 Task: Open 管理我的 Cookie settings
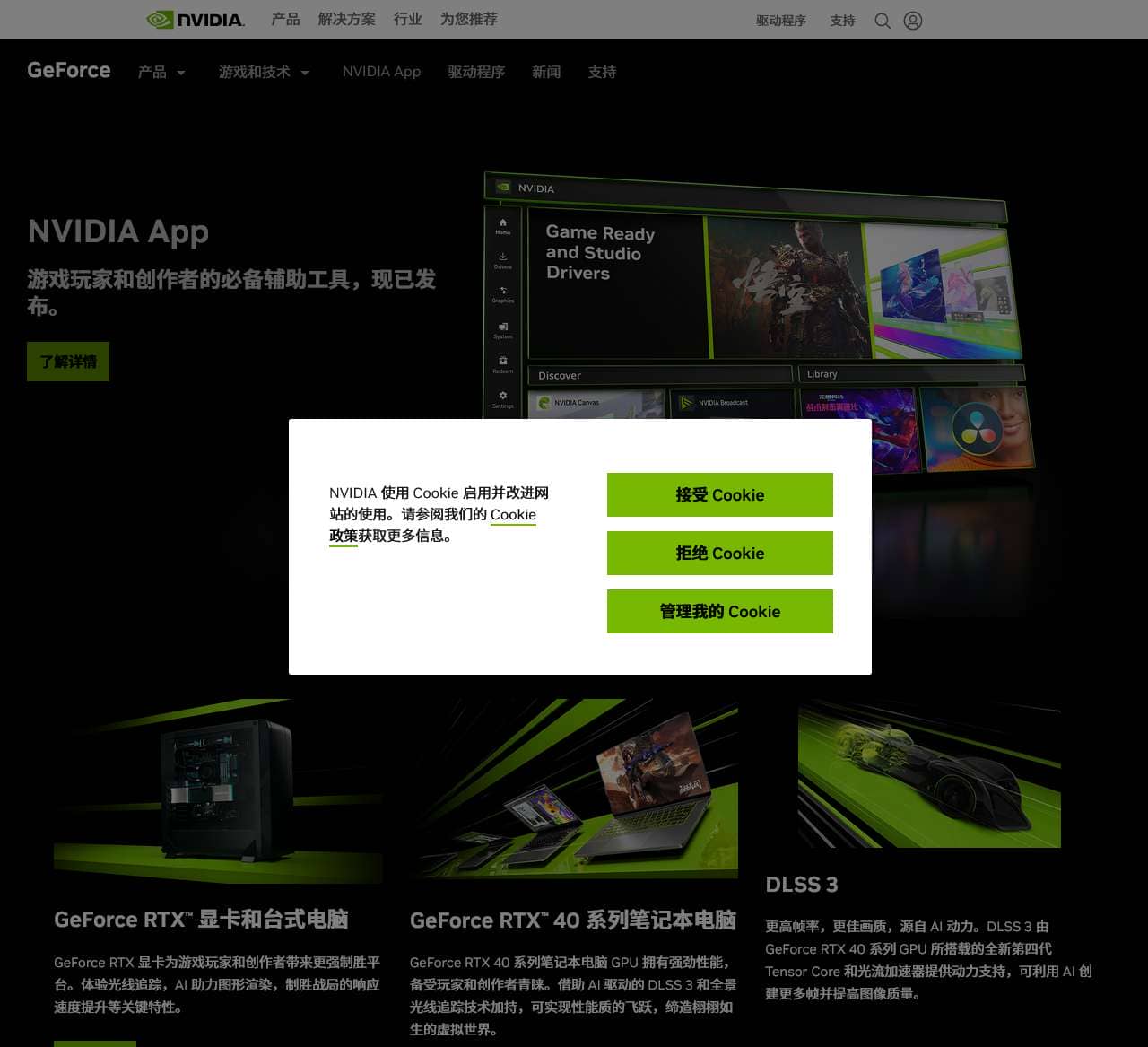[720, 612]
